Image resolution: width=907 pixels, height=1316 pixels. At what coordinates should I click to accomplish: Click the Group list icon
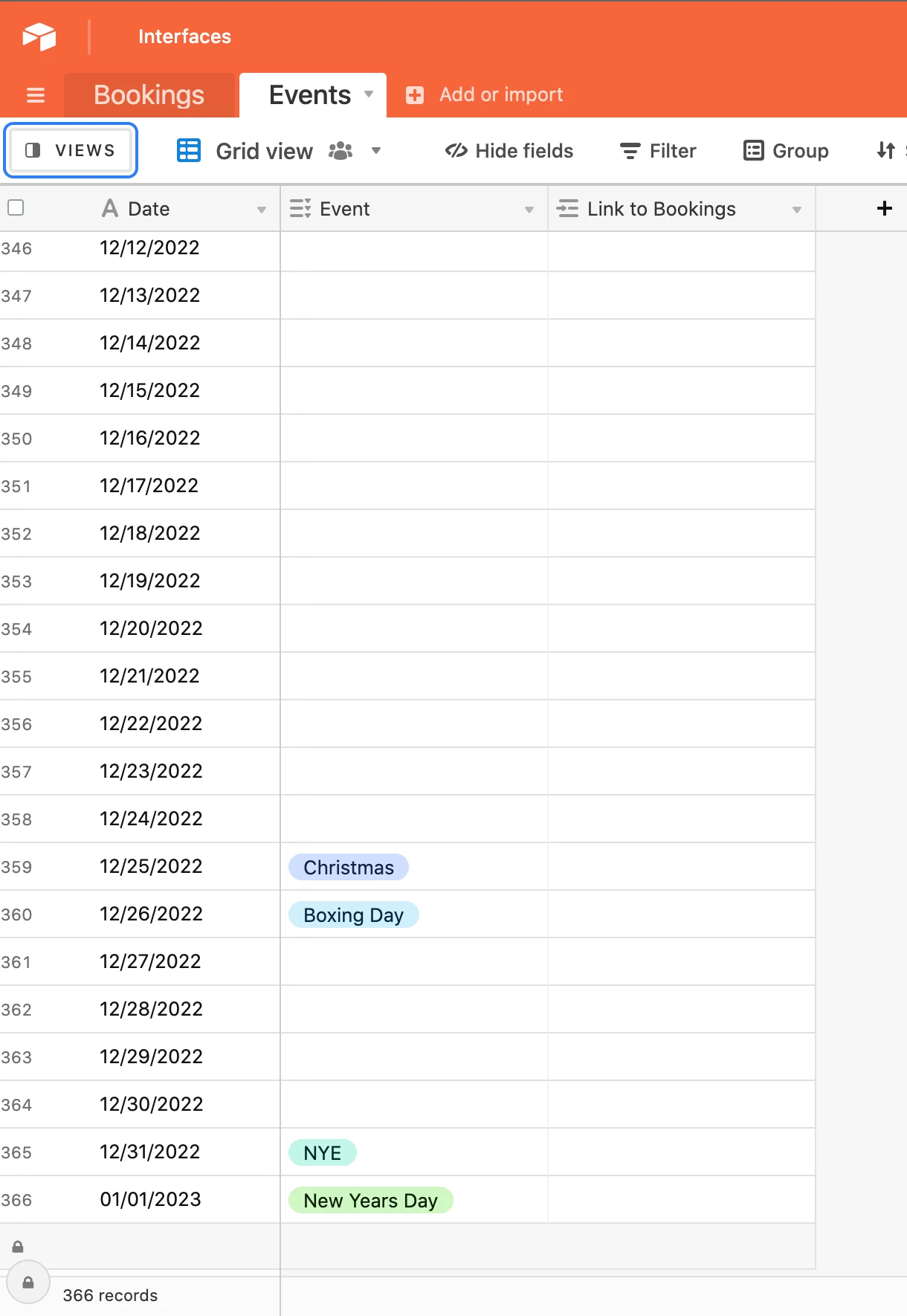pyautogui.click(x=754, y=151)
